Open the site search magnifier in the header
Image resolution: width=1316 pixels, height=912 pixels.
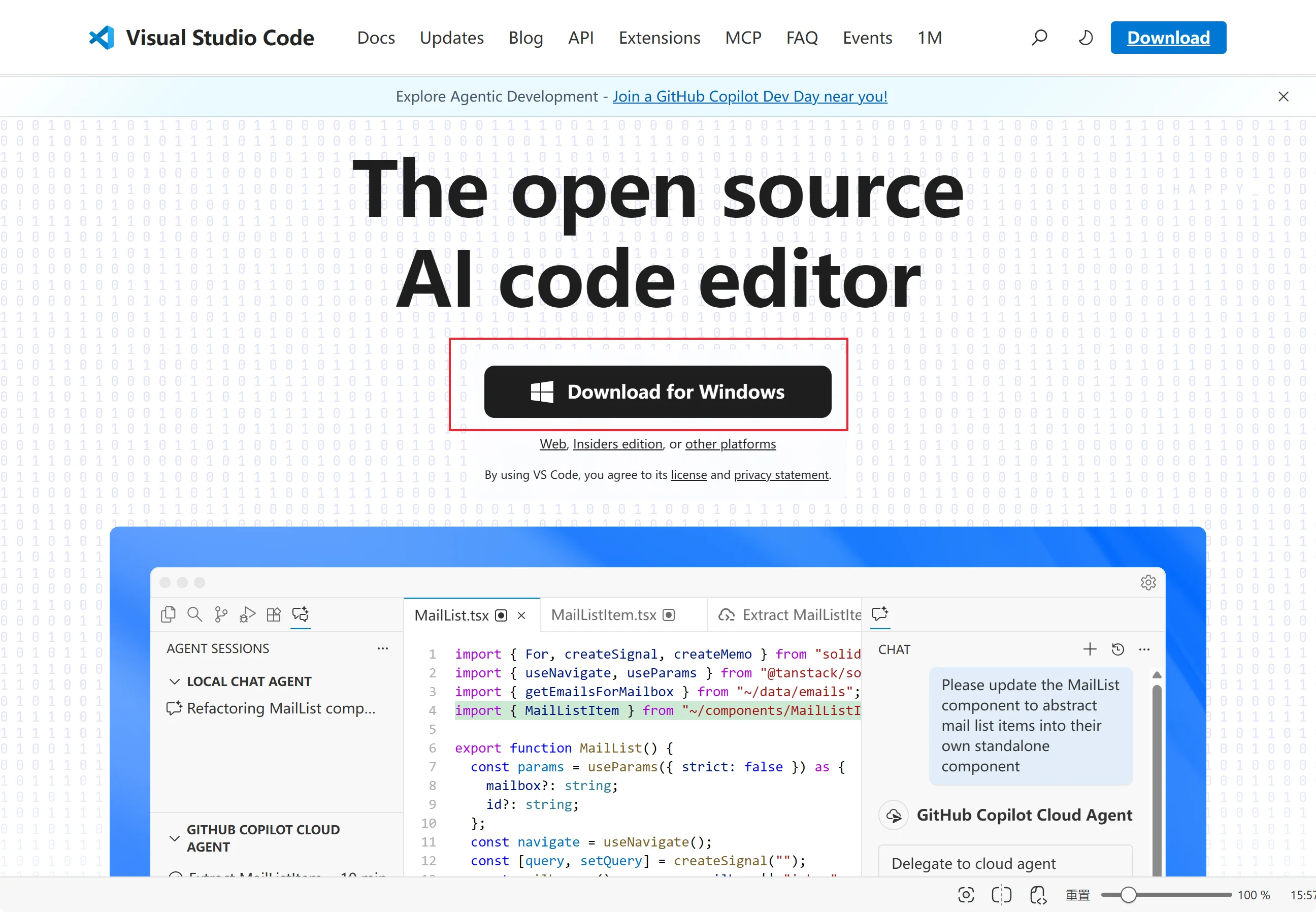pos(1039,38)
